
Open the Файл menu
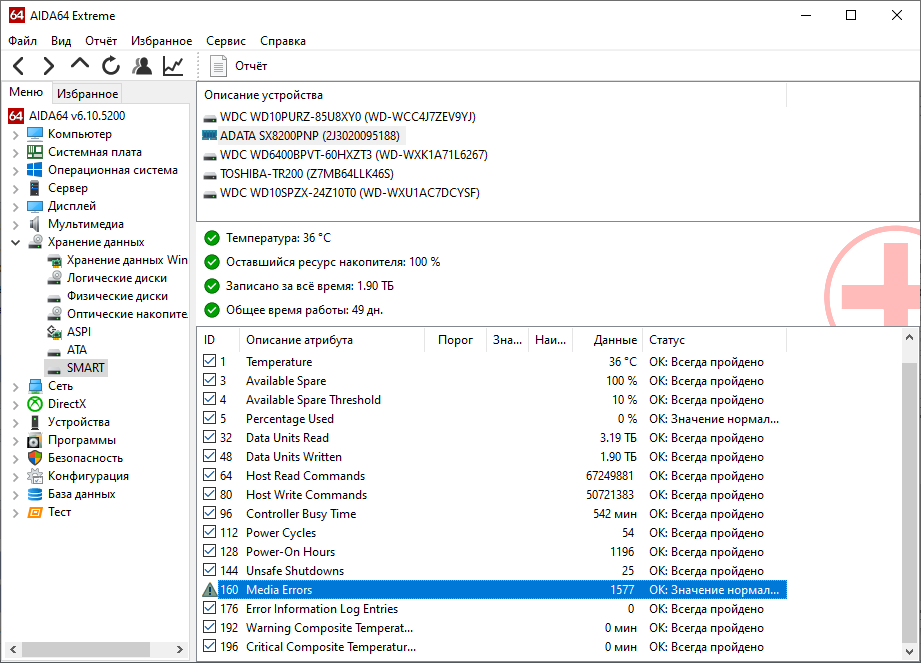click(x=23, y=41)
